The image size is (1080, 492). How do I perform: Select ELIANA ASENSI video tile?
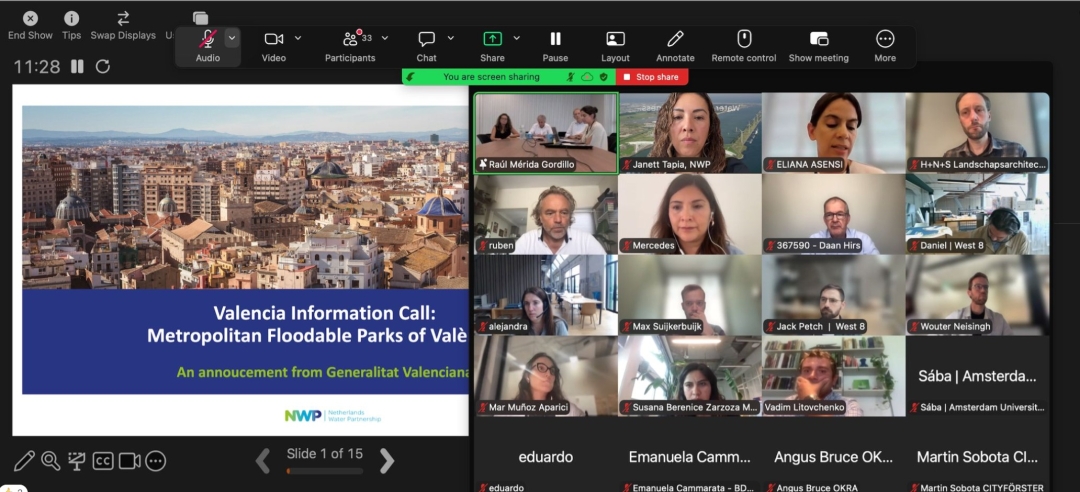833,133
